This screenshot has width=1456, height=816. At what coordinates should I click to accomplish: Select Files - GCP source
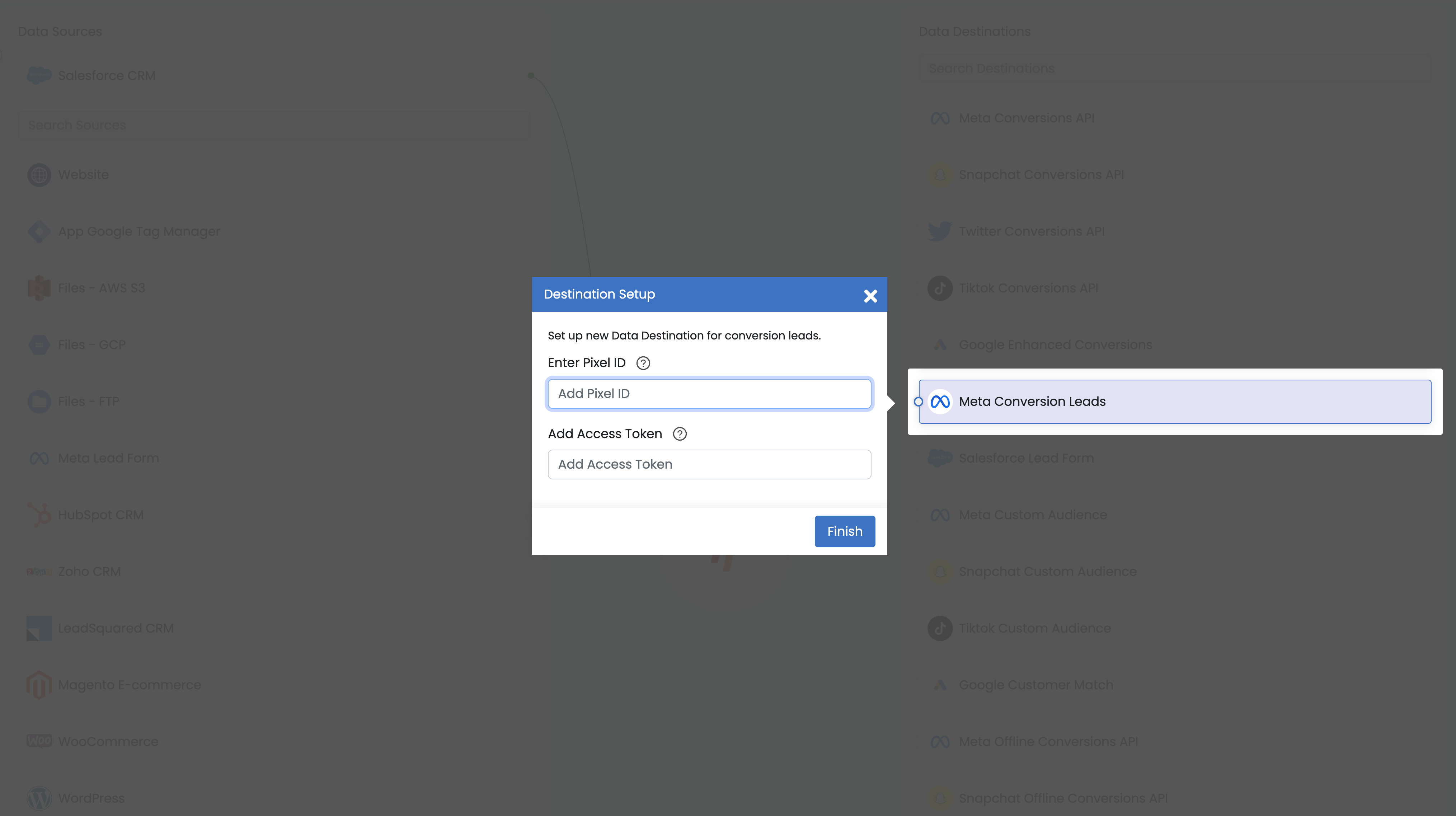tap(274, 345)
